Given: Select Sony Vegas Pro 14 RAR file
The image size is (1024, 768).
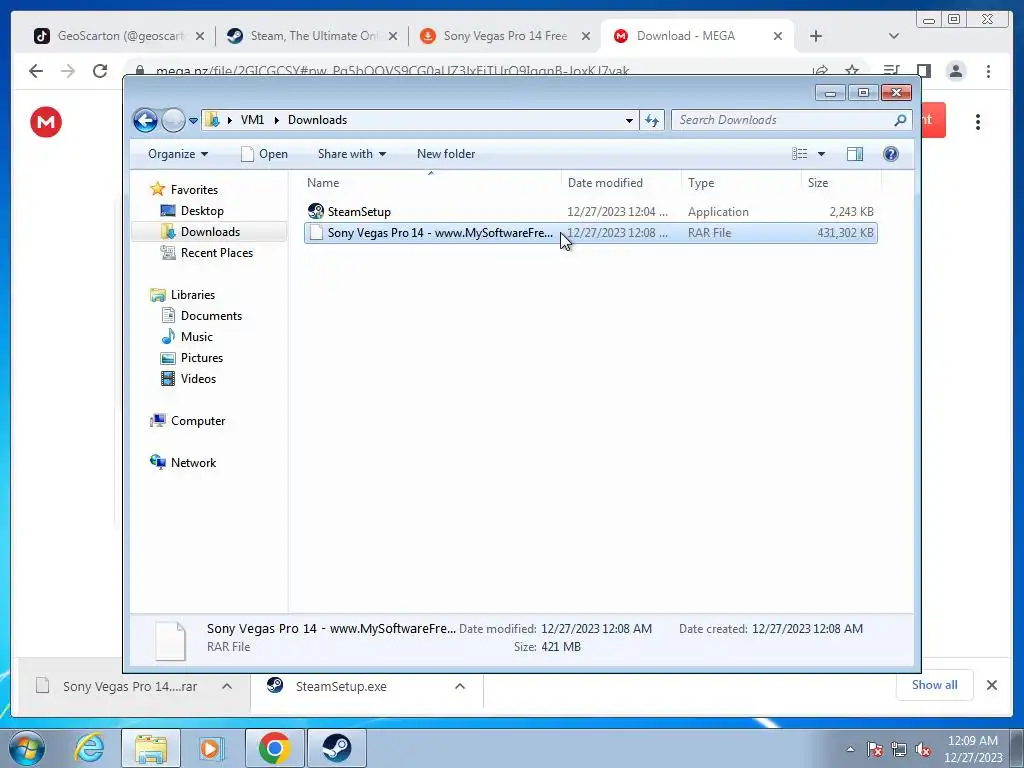Looking at the screenshot, I should tap(590, 233).
